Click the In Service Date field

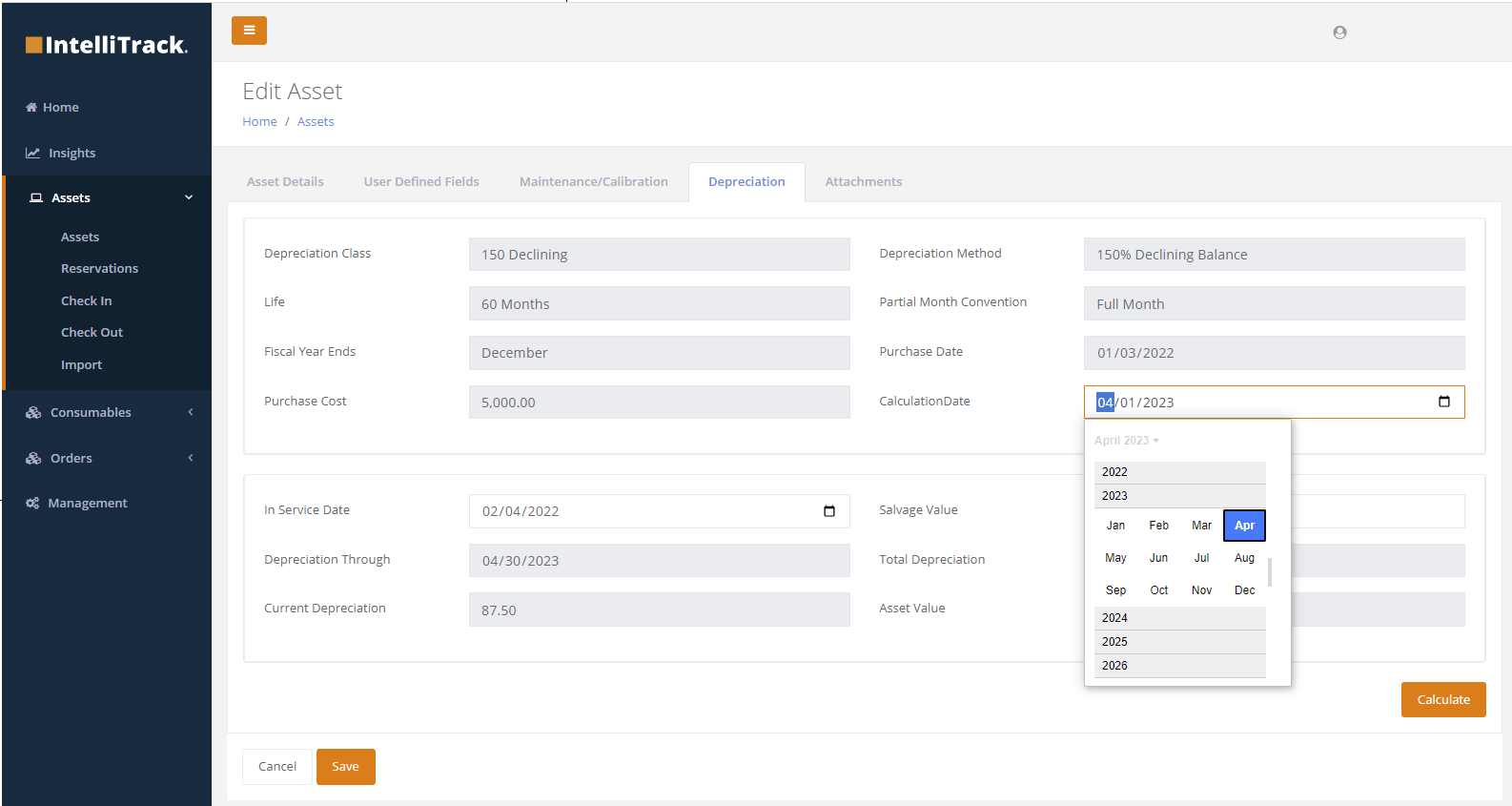pyautogui.click(x=659, y=511)
